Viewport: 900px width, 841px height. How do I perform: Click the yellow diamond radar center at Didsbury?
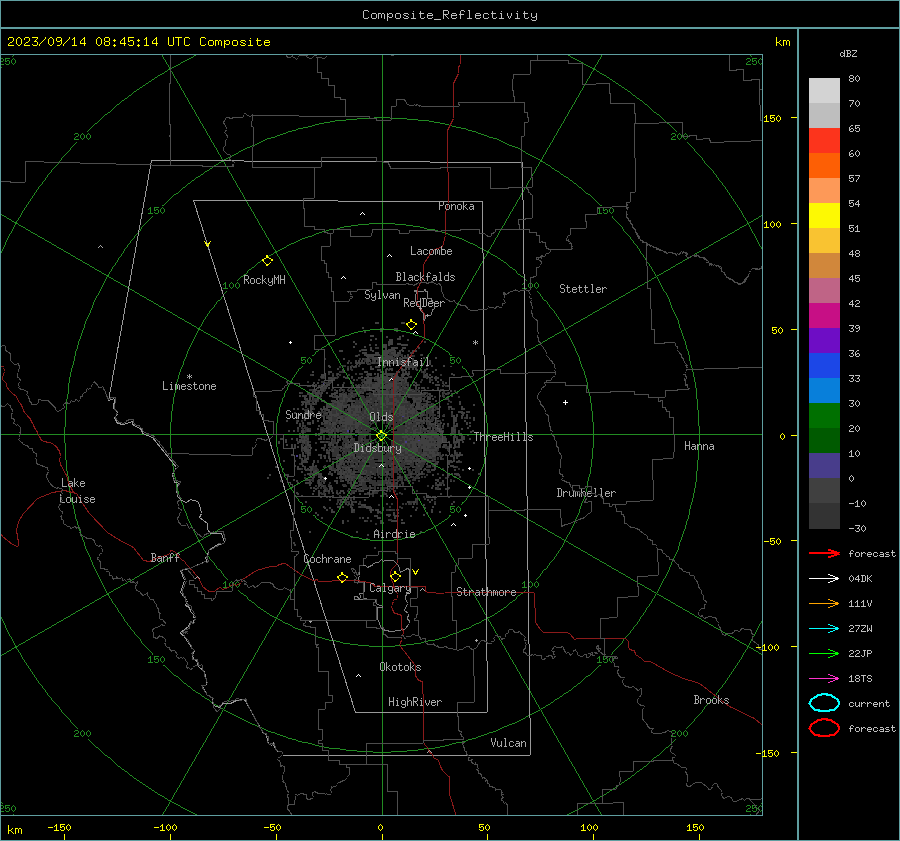click(x=381, y=436)
